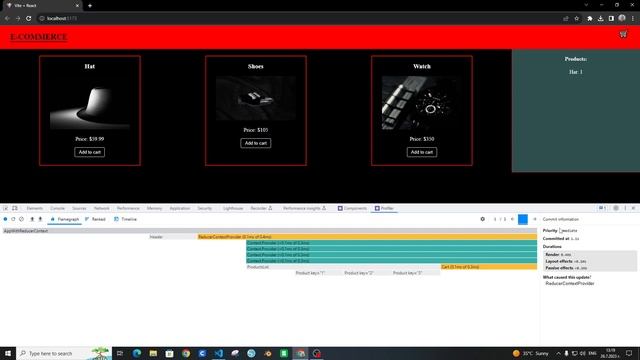
Task: Switch to the Flamegraph view
Action: pos(64,219)
